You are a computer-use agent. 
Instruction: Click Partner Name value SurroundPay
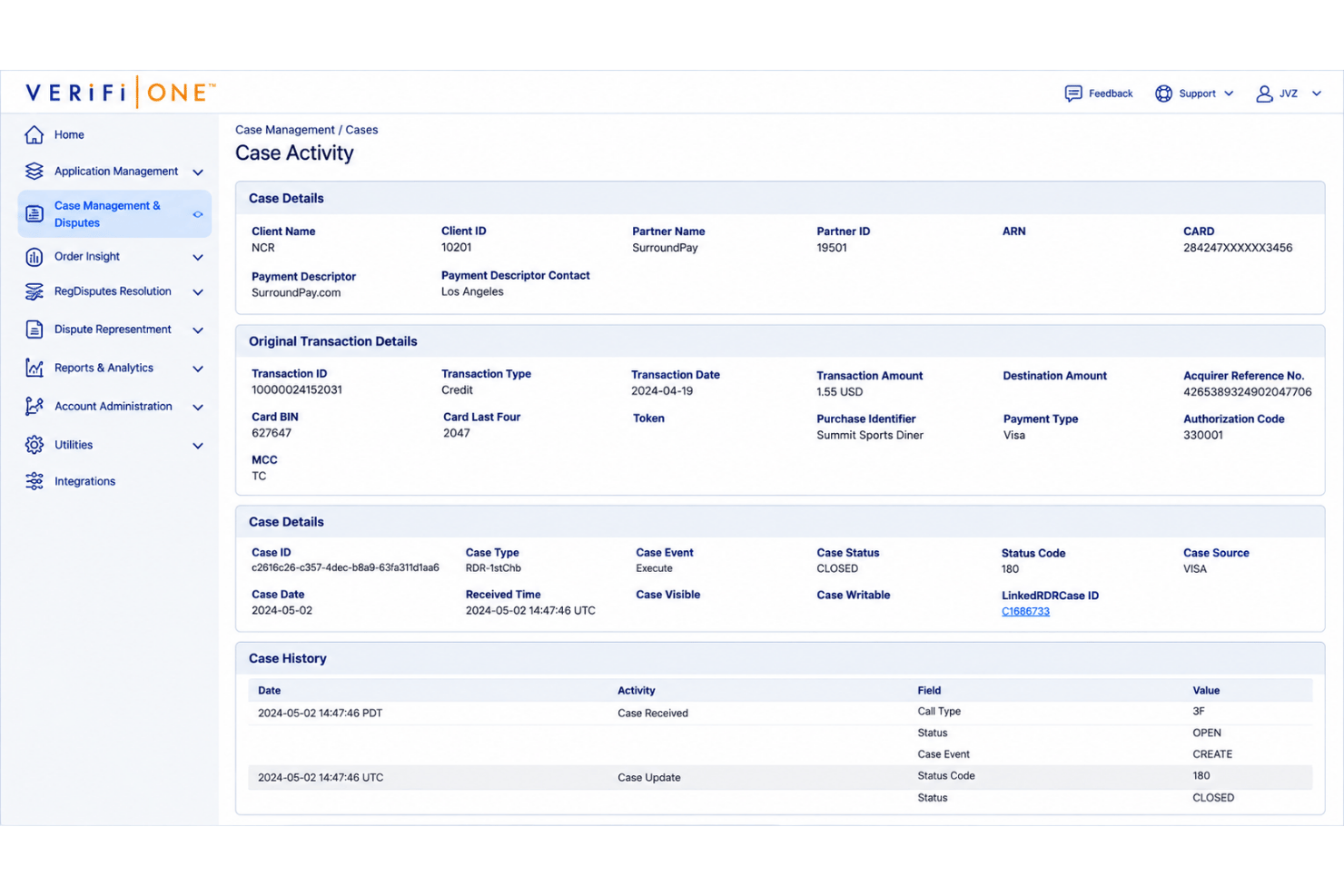tap(666, 248)
